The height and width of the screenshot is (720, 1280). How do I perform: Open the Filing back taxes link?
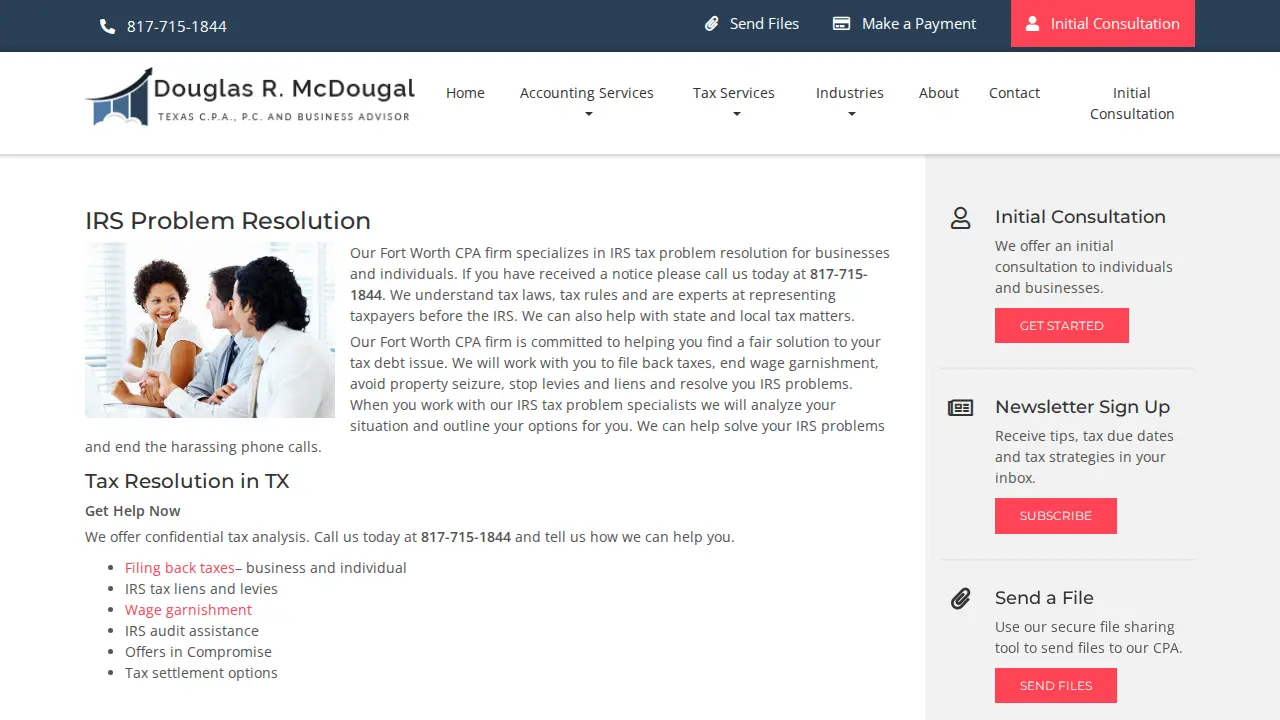pos(180,568)
